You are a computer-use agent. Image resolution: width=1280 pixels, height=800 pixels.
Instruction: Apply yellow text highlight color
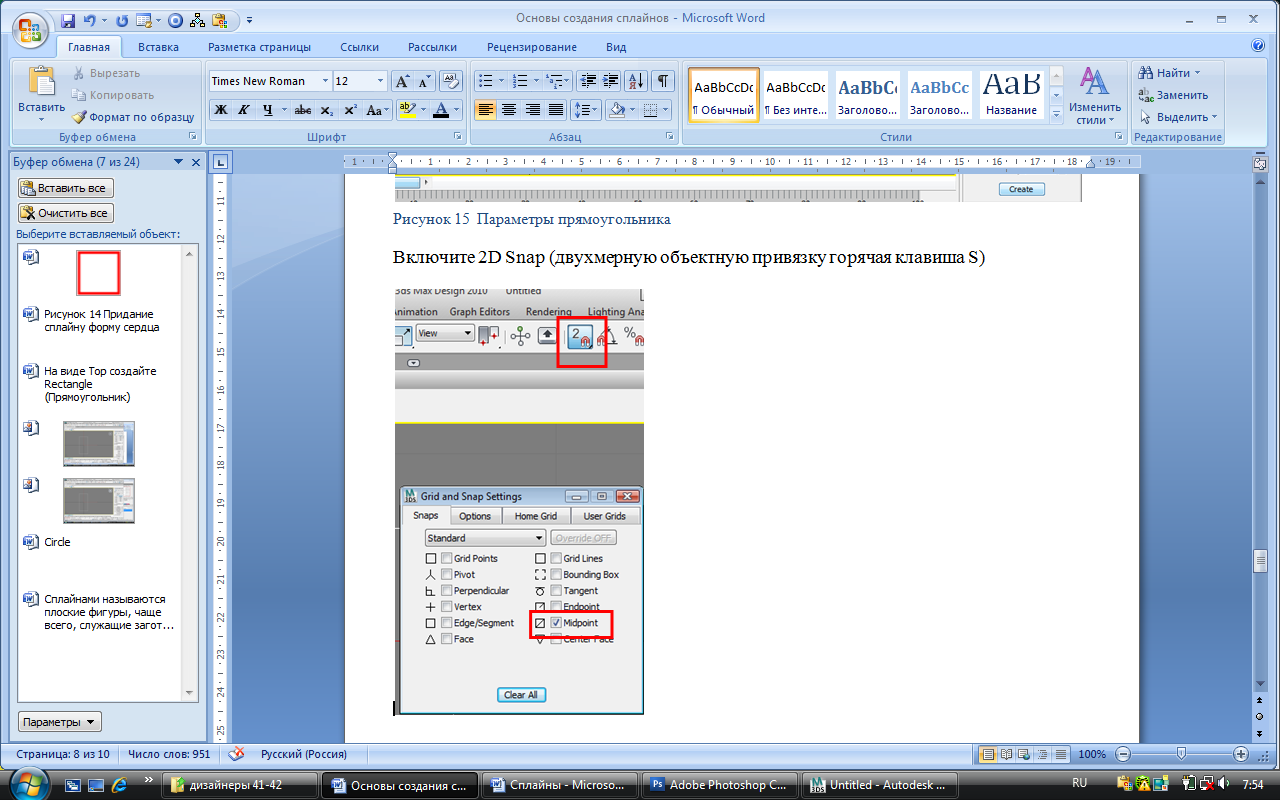(406, 110)
